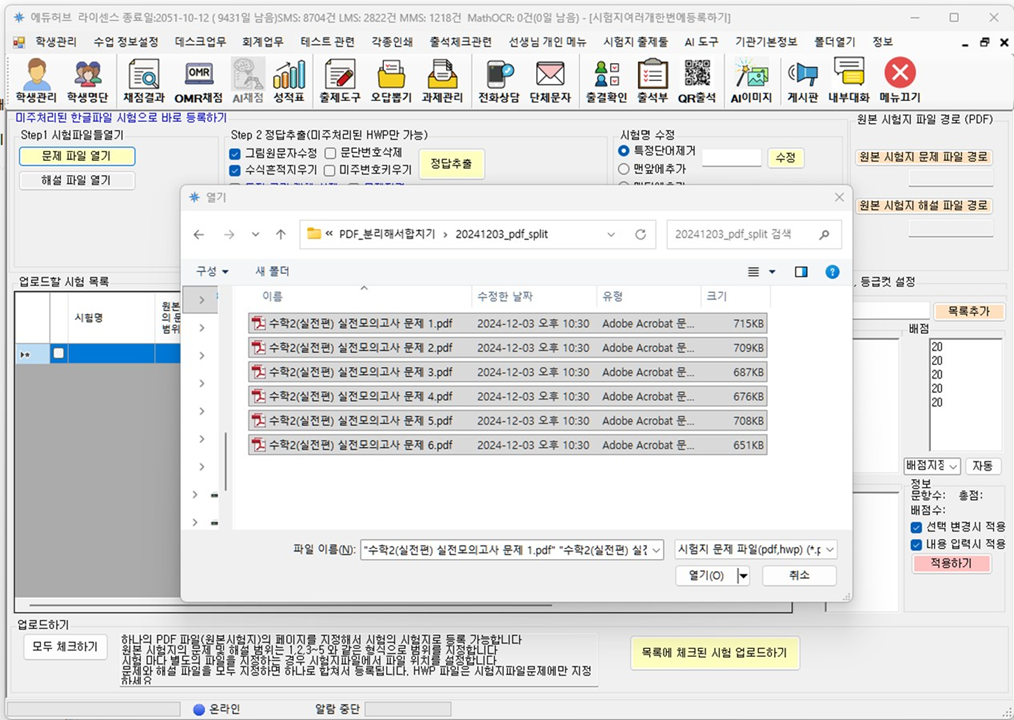
Task: Click the 단체문자 envelope icon
Action: (x=550, y=80)
